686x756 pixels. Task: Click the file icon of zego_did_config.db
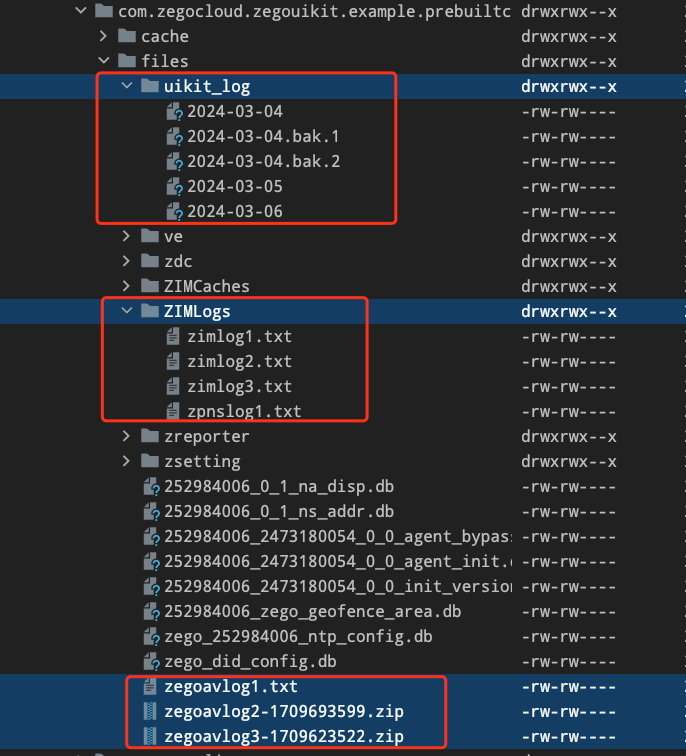coord(151,662)
